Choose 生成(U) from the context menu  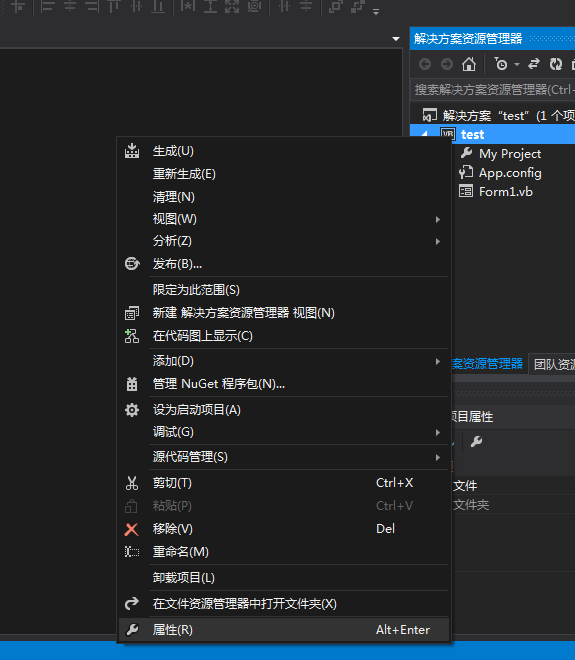(284, 151)
